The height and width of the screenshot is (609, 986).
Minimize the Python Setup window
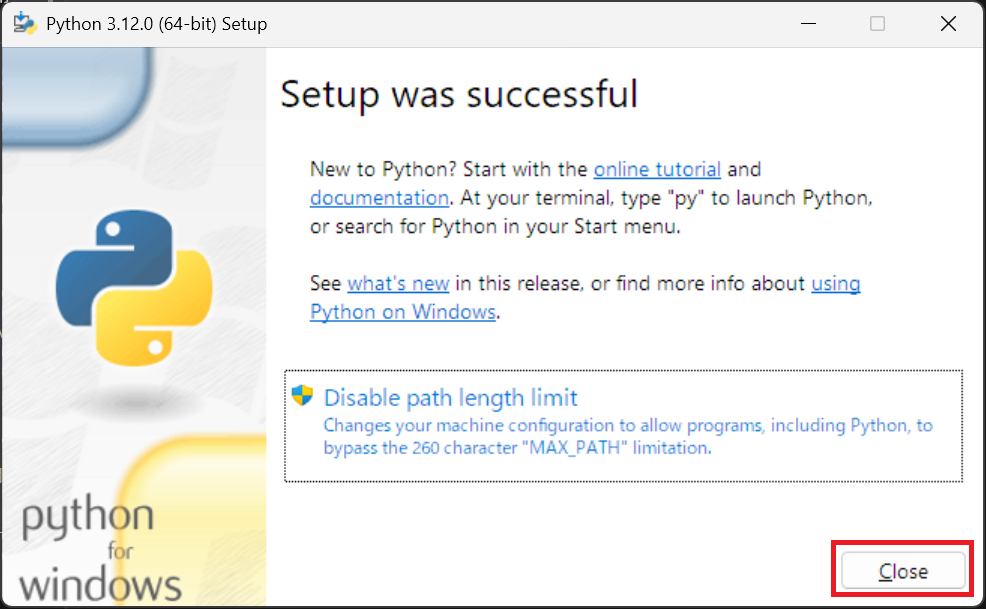pos(808,24)
